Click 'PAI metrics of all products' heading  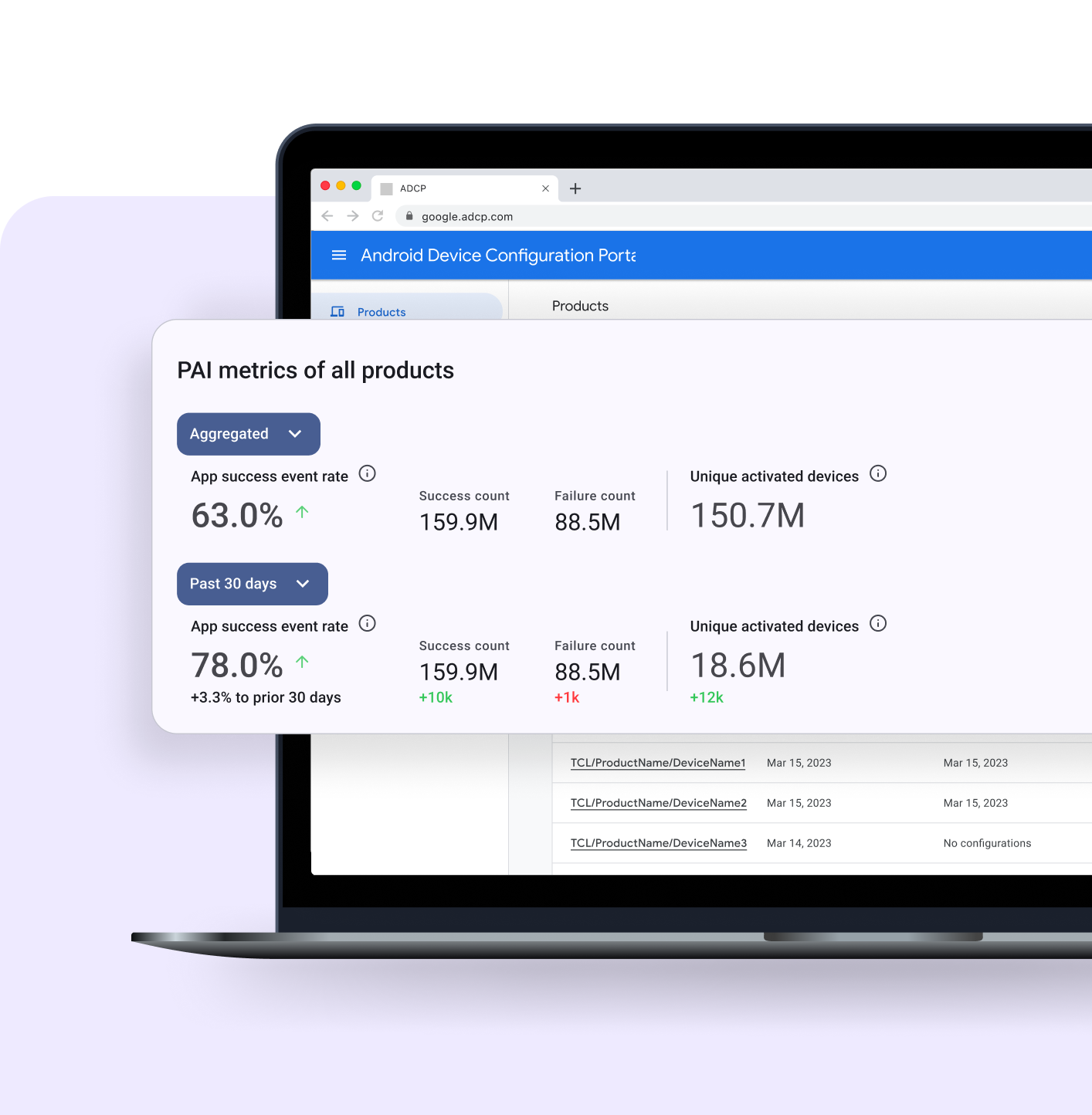(316, 371)
